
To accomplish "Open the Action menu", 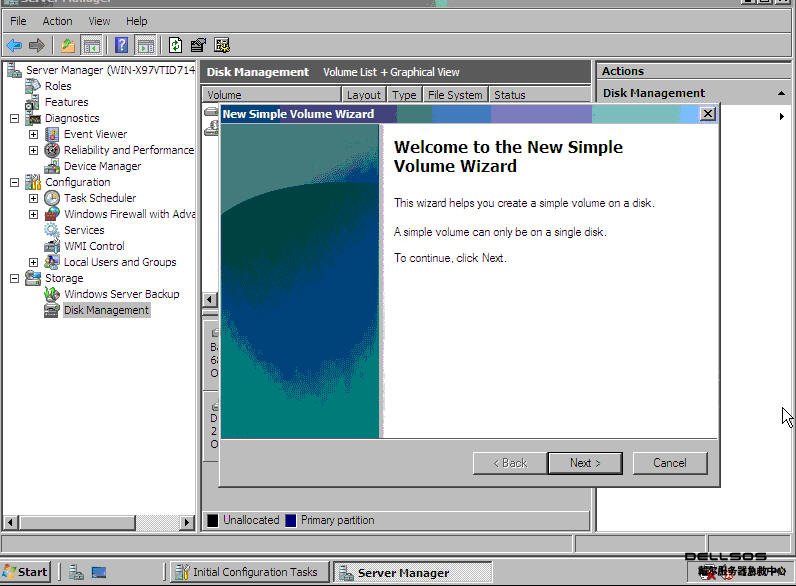I will pyautogui.click(x=57, y=21).
